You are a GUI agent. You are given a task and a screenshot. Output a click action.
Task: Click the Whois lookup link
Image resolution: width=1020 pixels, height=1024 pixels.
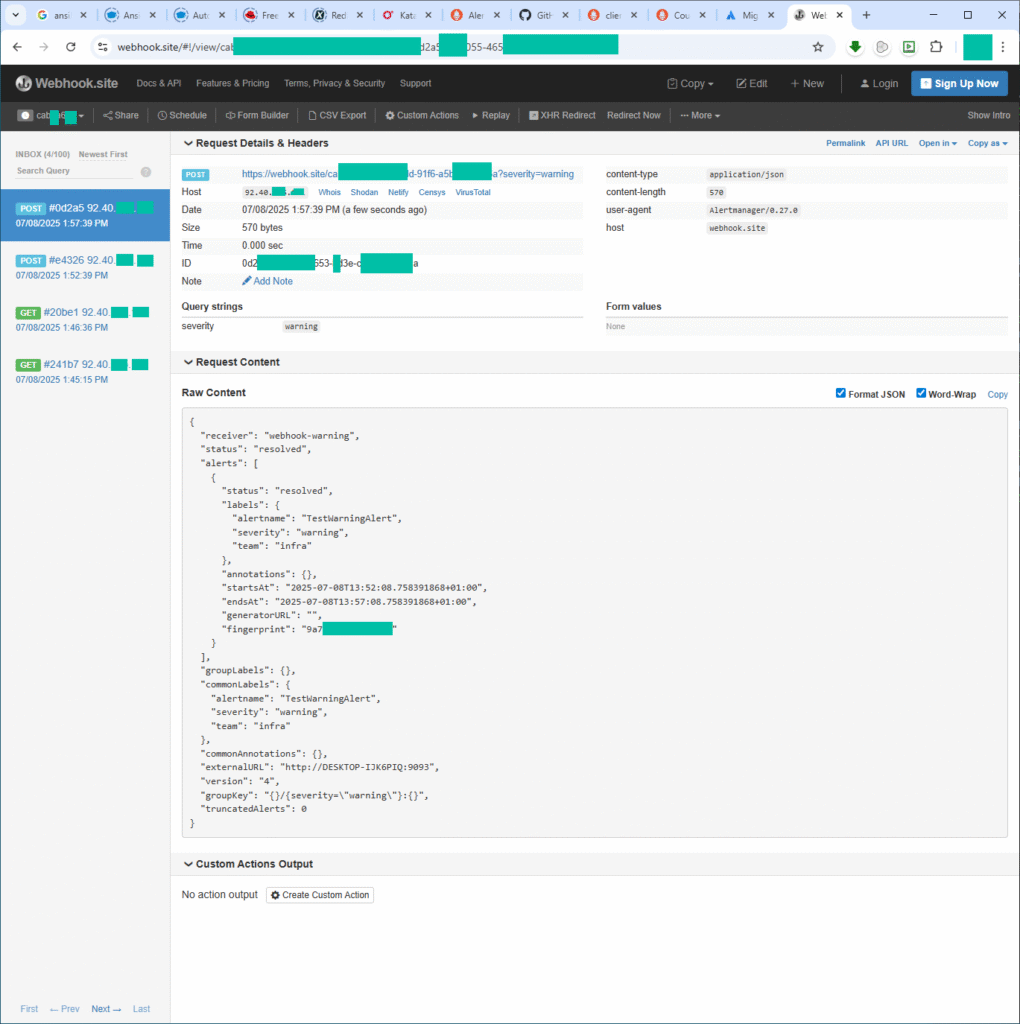click(329, 193)
